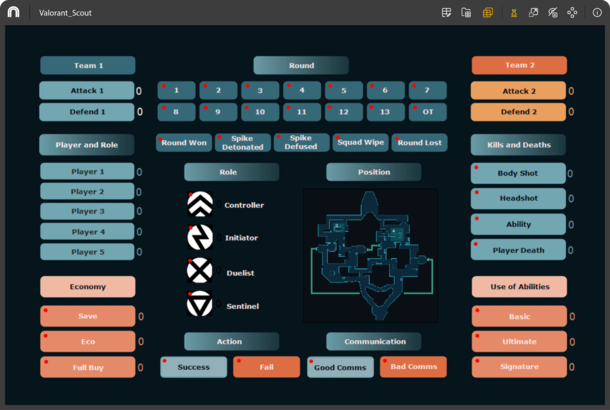Screen dimensions: 610x410
Task: Click the Team 2 header
Action: click(519, 65)
